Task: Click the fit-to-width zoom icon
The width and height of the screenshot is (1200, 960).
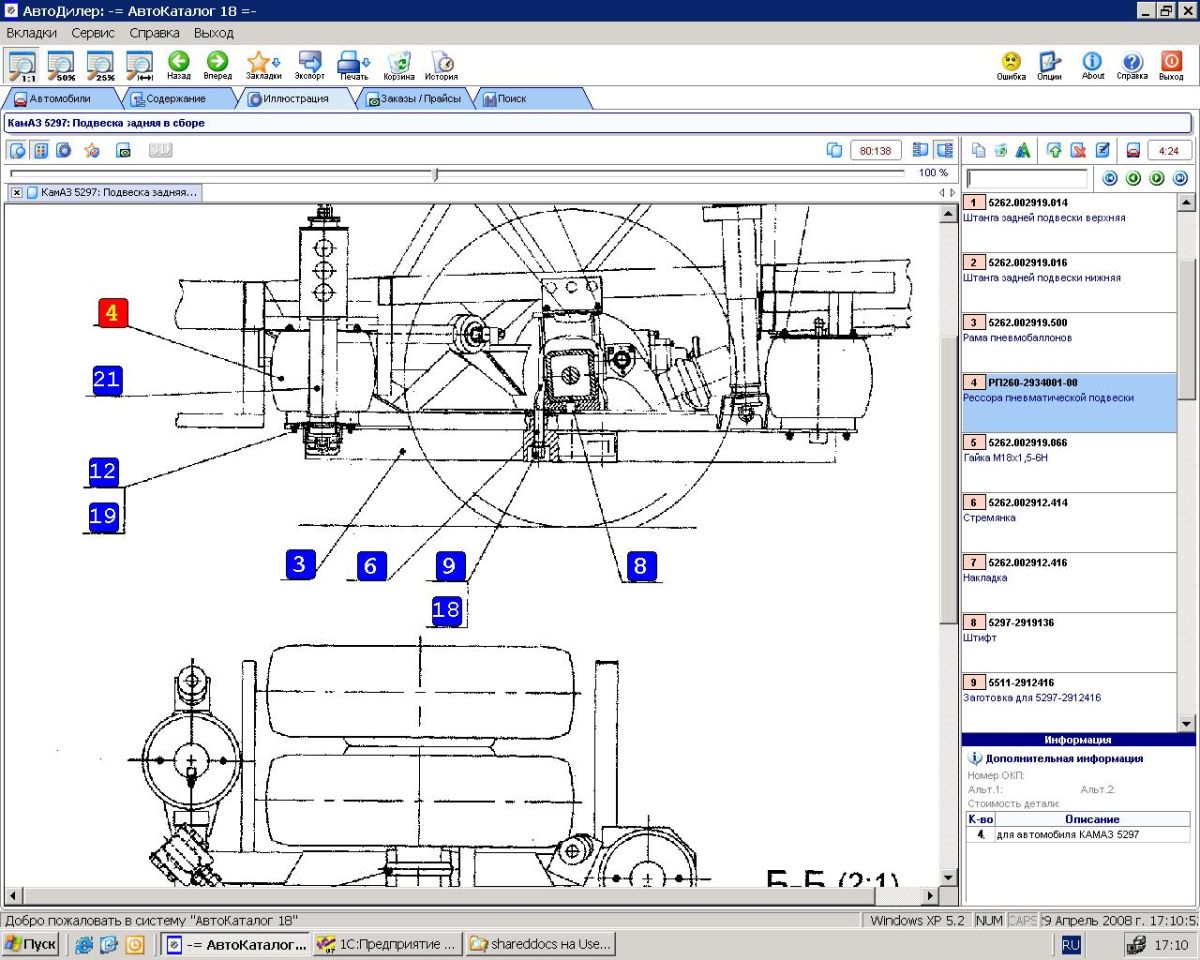Action: pyautogui.click(x=140, y=65)
